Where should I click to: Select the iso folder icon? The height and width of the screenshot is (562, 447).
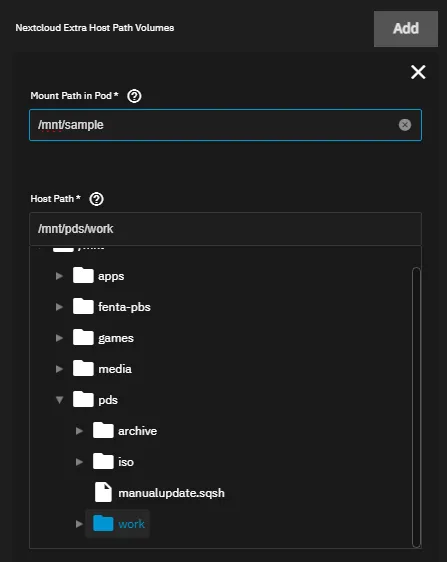[x=103, y=461]
